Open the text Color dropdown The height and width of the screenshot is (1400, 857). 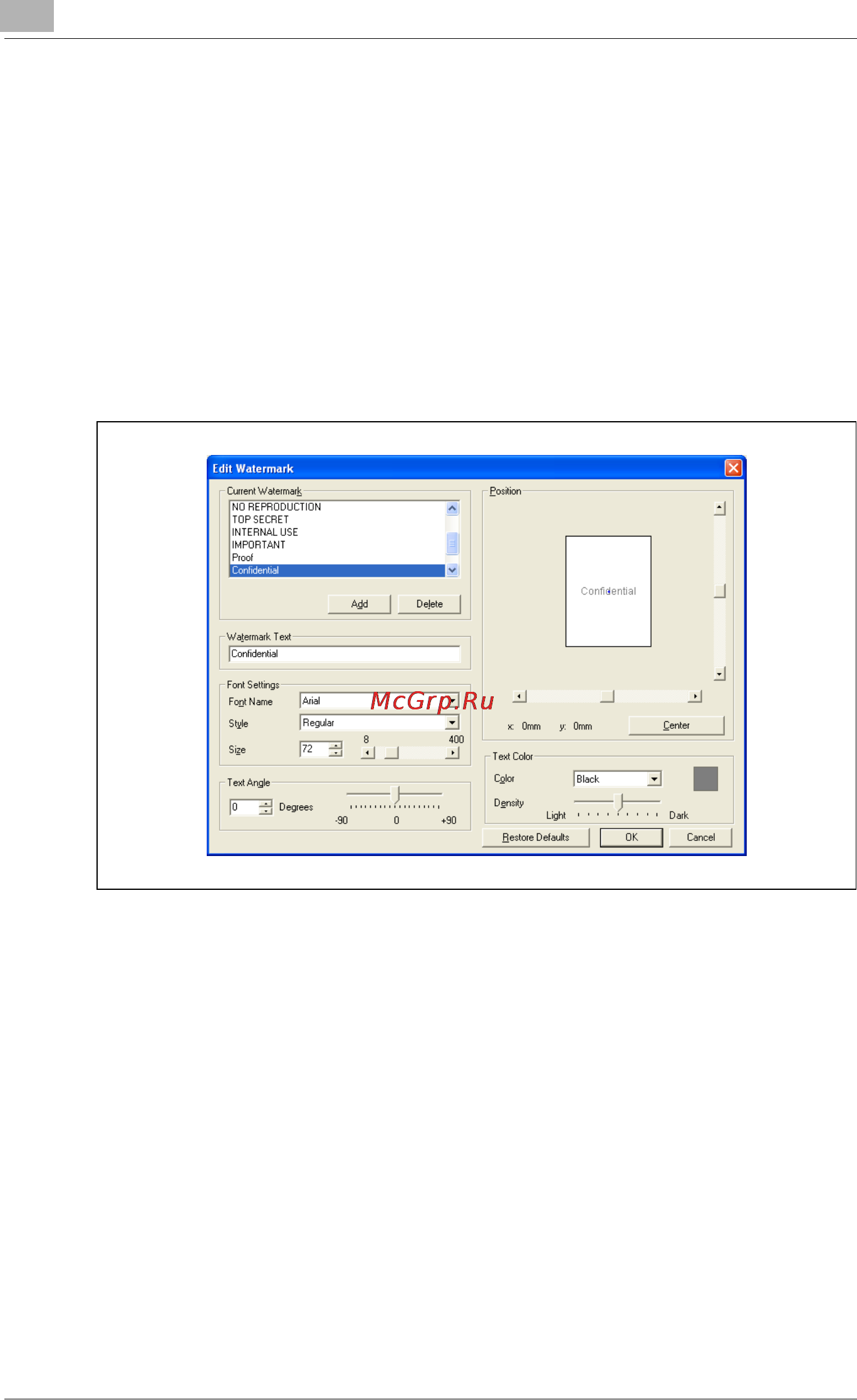(654, 779)
